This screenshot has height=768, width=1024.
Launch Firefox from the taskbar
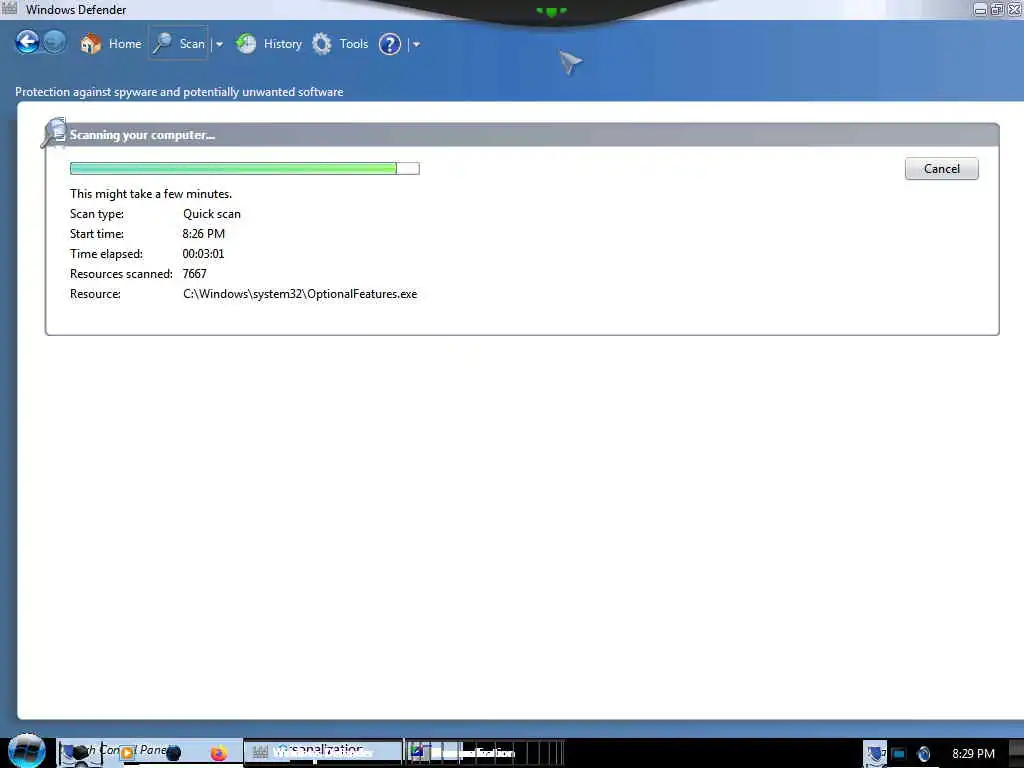[218, 753]
